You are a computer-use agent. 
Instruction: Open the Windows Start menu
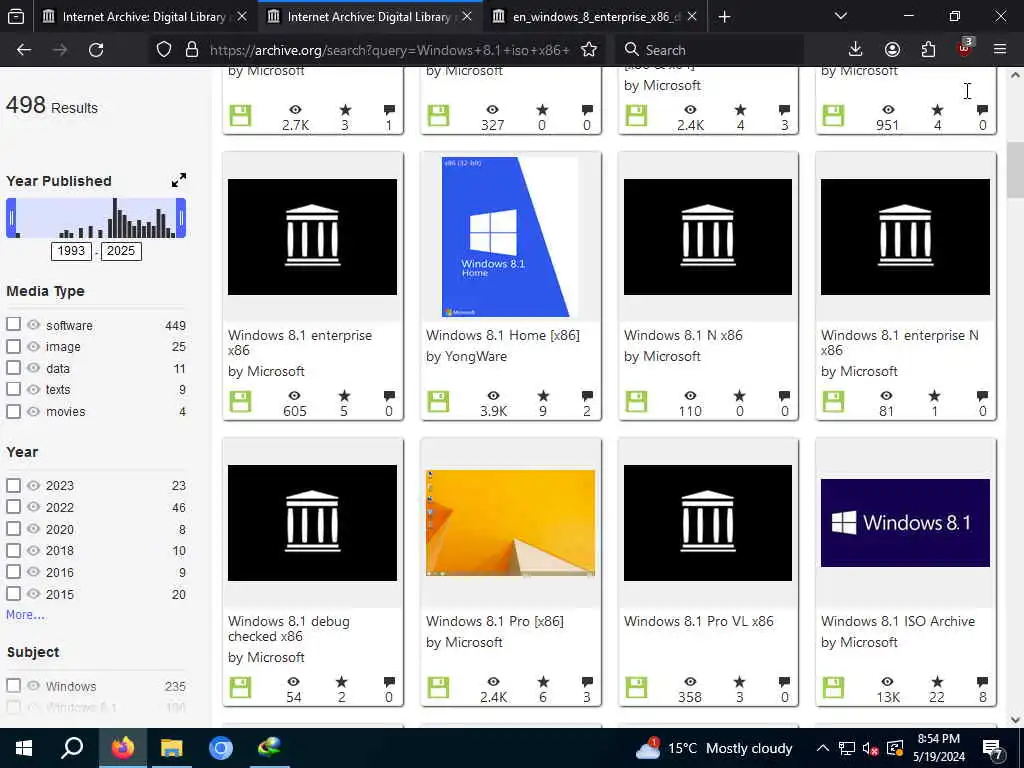pyautogui.click(x=24, y=748)
